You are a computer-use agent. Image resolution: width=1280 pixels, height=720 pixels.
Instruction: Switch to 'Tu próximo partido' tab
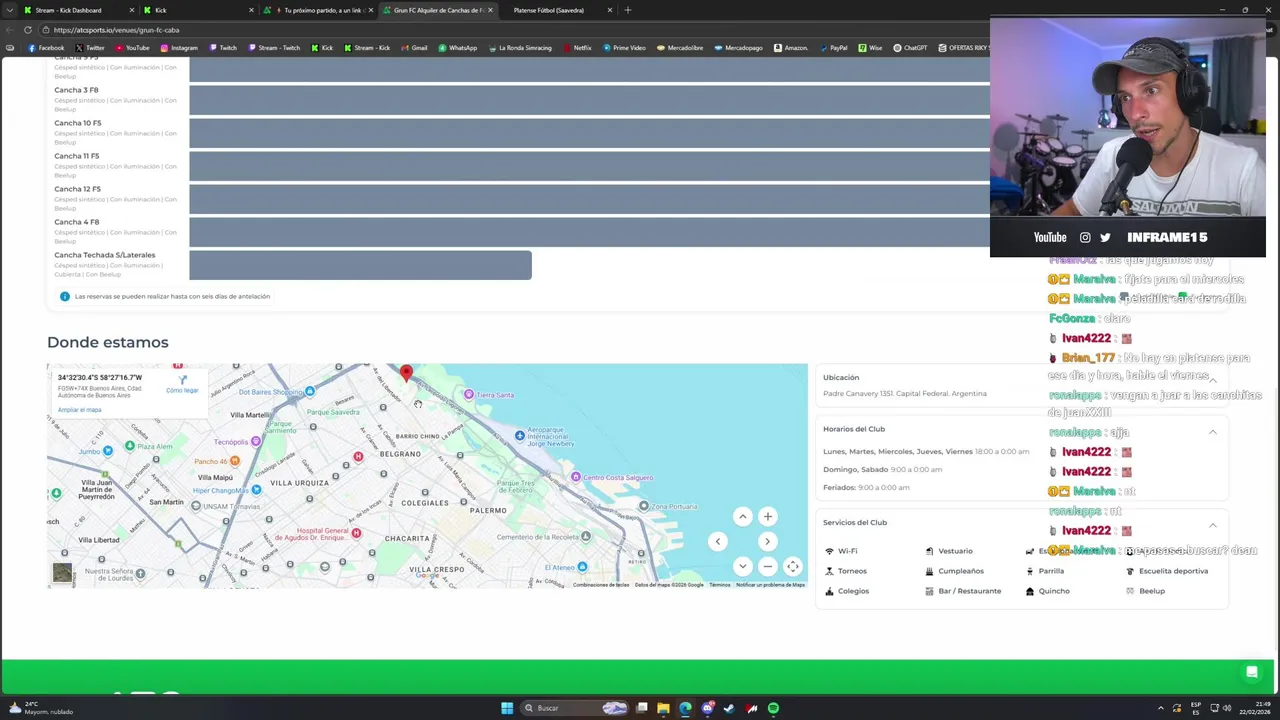click(318, 10)
